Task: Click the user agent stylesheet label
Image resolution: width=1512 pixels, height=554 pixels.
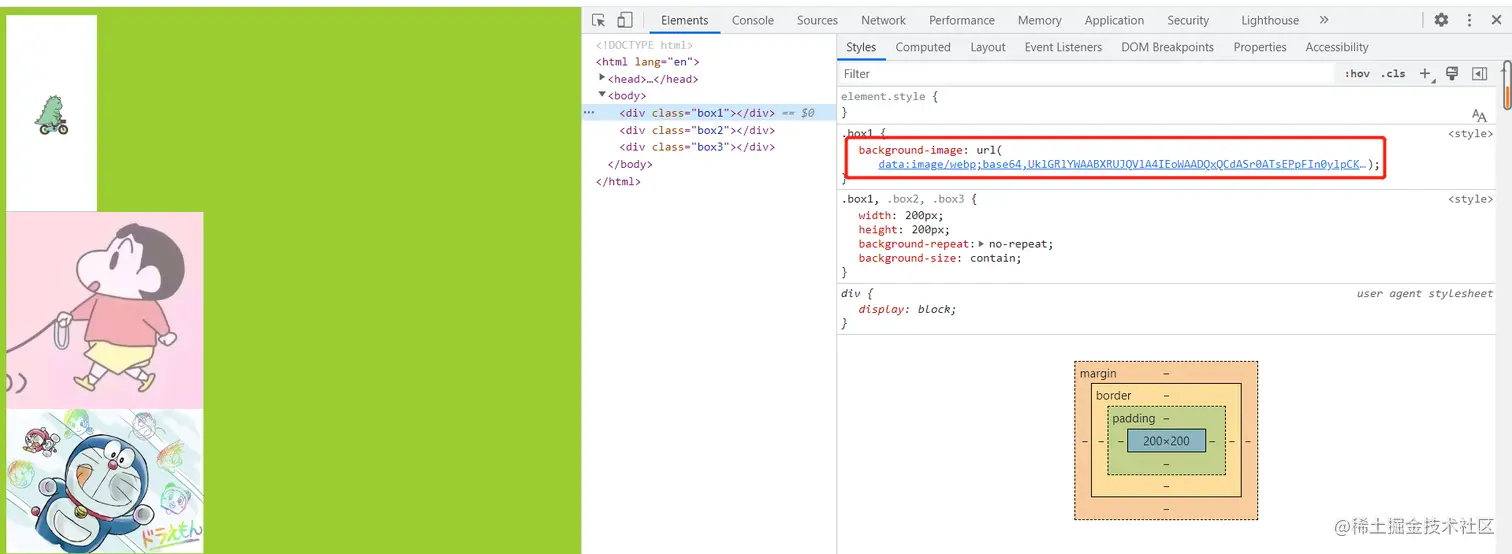Action: 1424,294
